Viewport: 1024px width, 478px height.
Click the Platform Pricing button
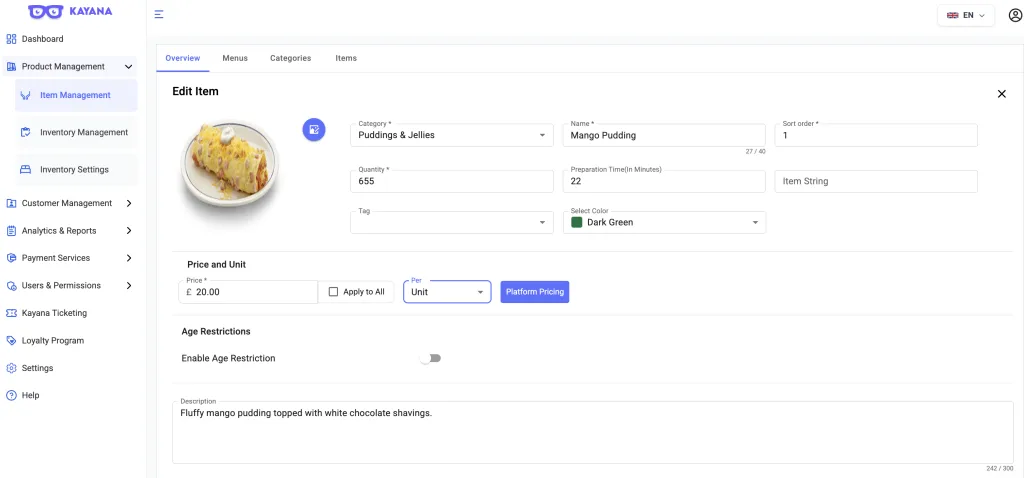(535, 292)
